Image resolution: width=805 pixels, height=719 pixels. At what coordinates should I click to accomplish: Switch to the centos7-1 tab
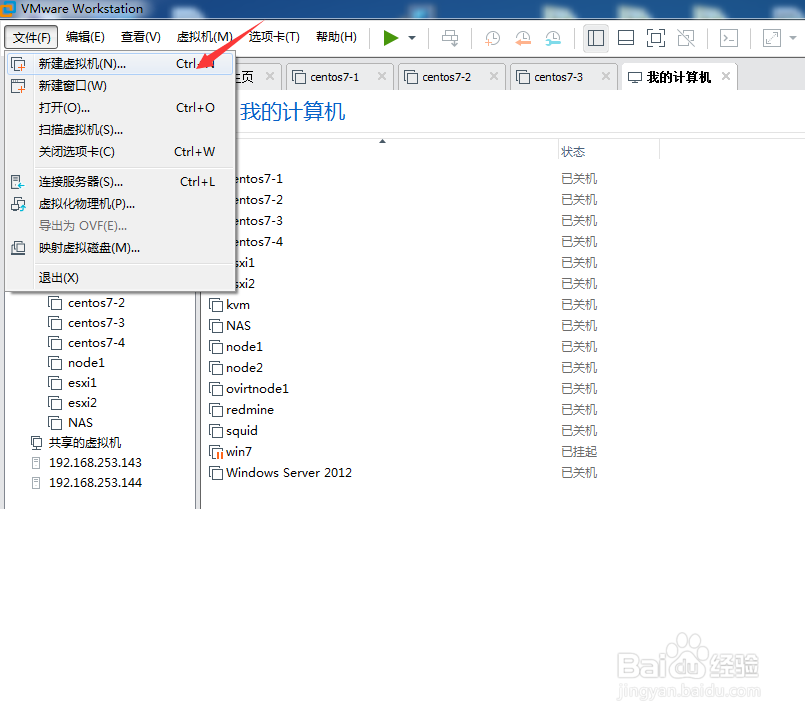click(x=334, y=77)
